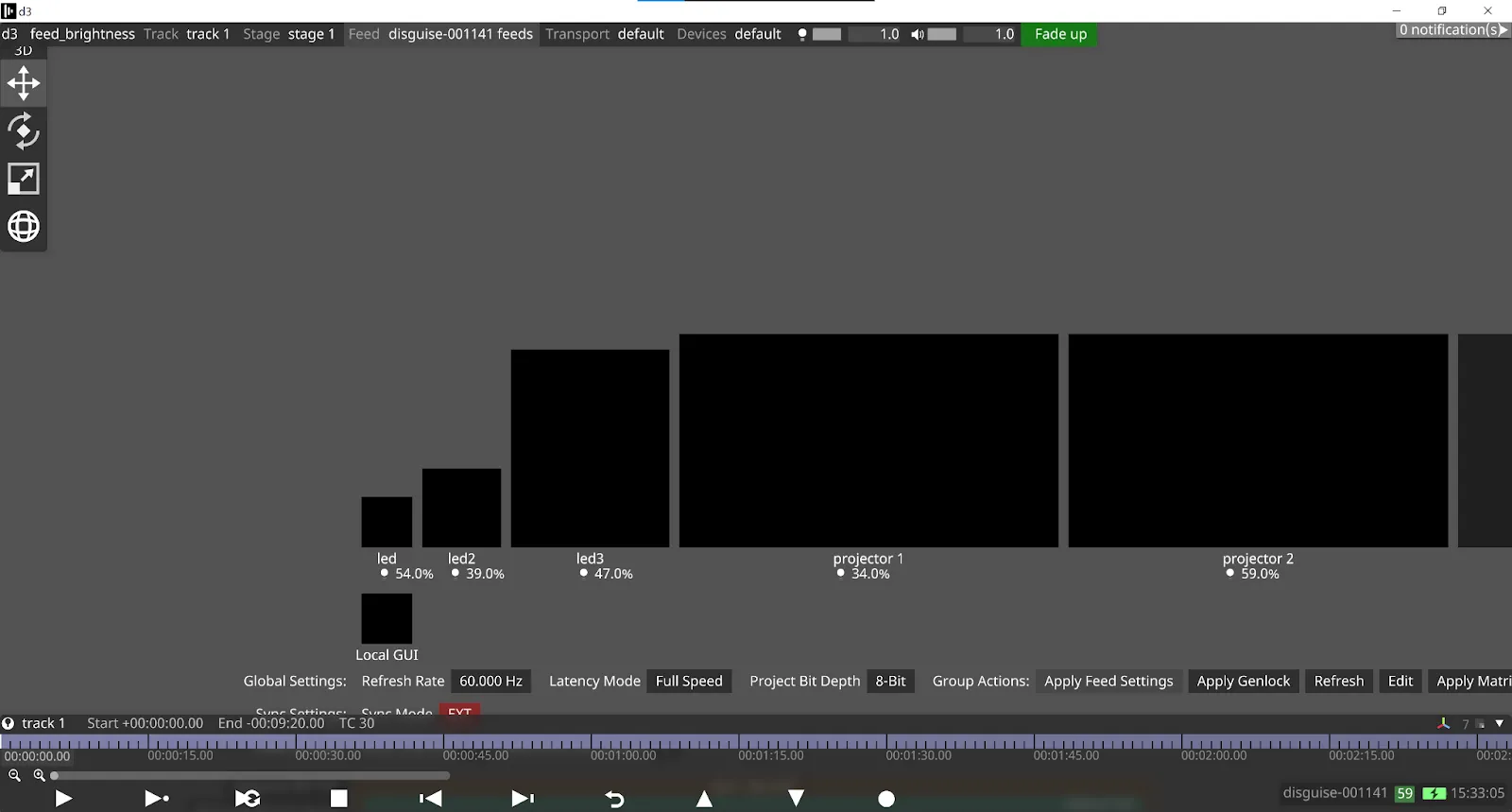Collapse timeline with down-arrow at right
The height and width of the screenshot is (812, 1512).
click(1500, 723)
